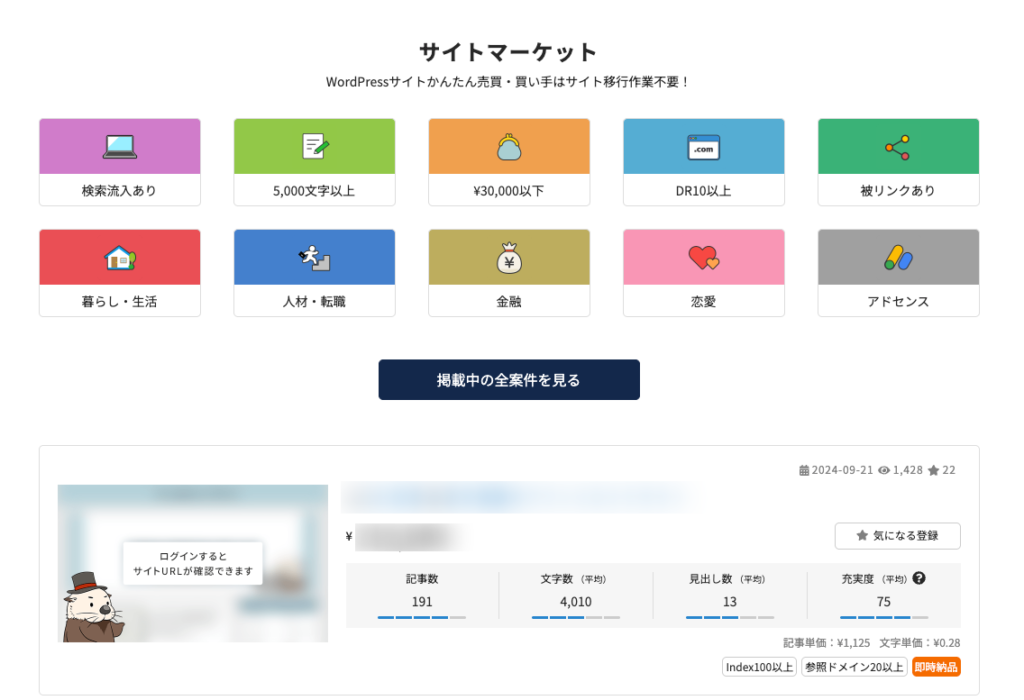
Task: Open the .com browser icon category
Action: pyautogui.click(x=703, y=147)
